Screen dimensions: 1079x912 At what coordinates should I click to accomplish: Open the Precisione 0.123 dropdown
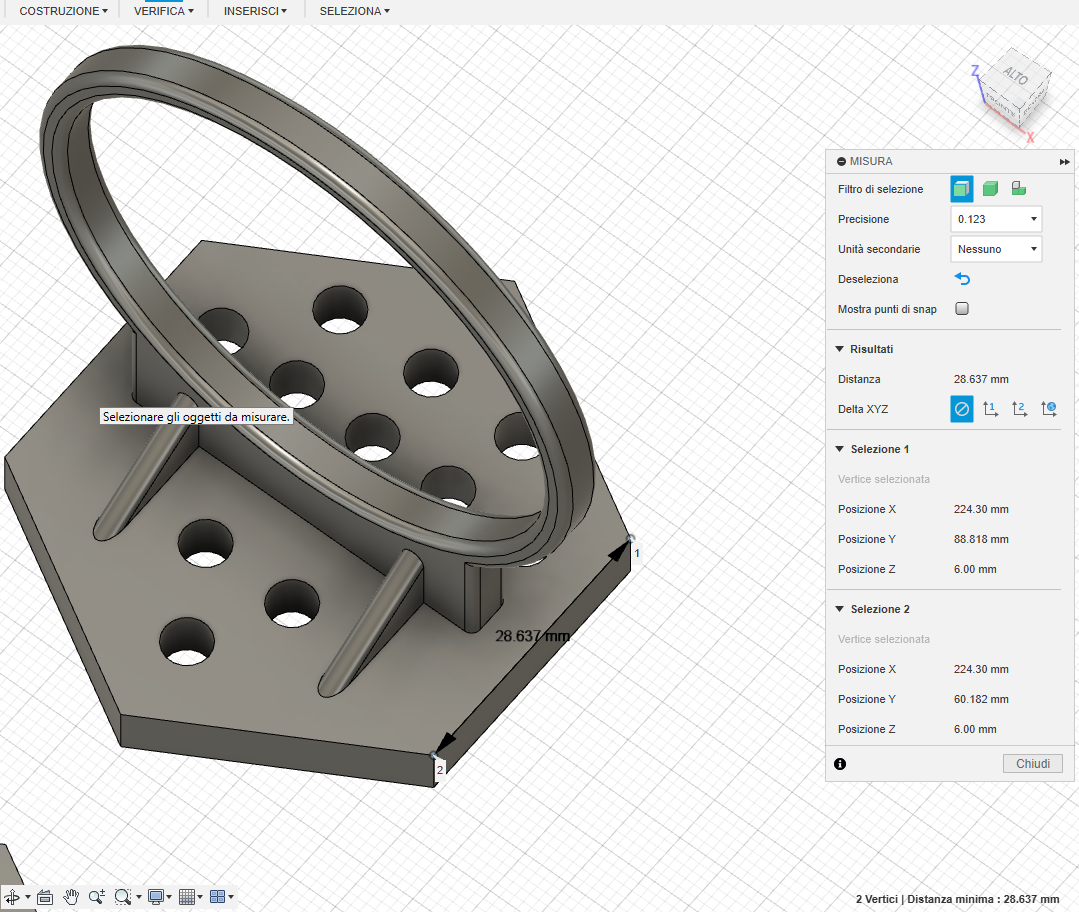click(995, 218)
